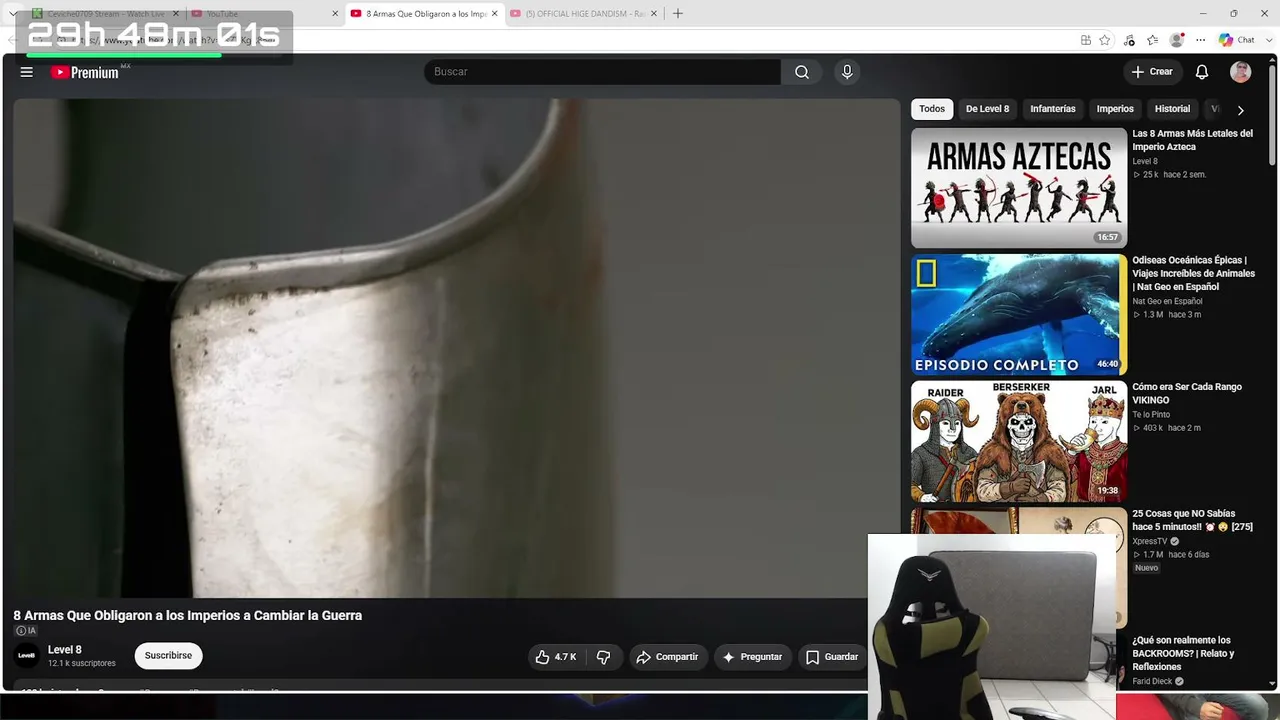
Task: Save the video with Guardar
Action: 832,657
